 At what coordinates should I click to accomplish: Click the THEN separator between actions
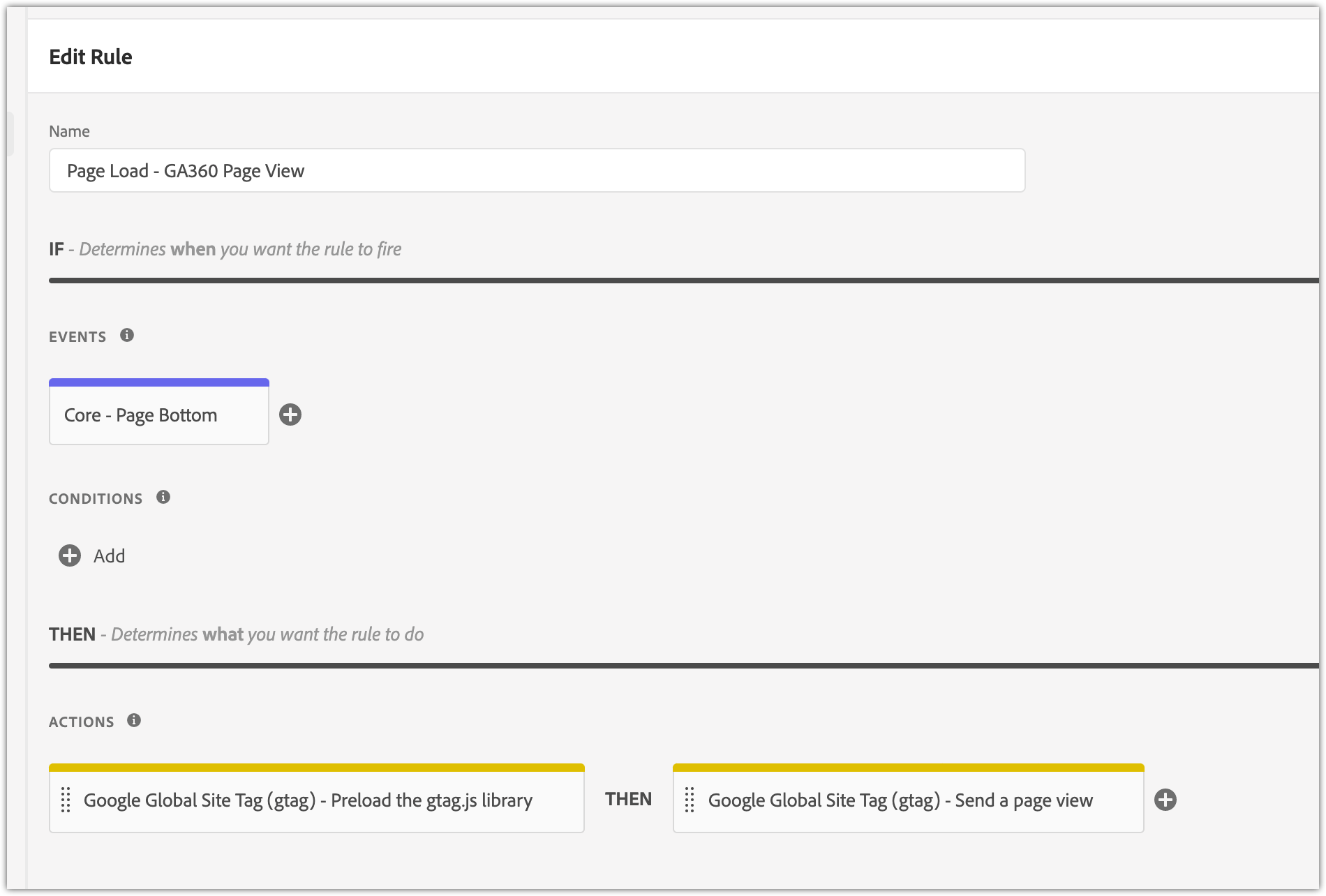[x=628, y=799]
